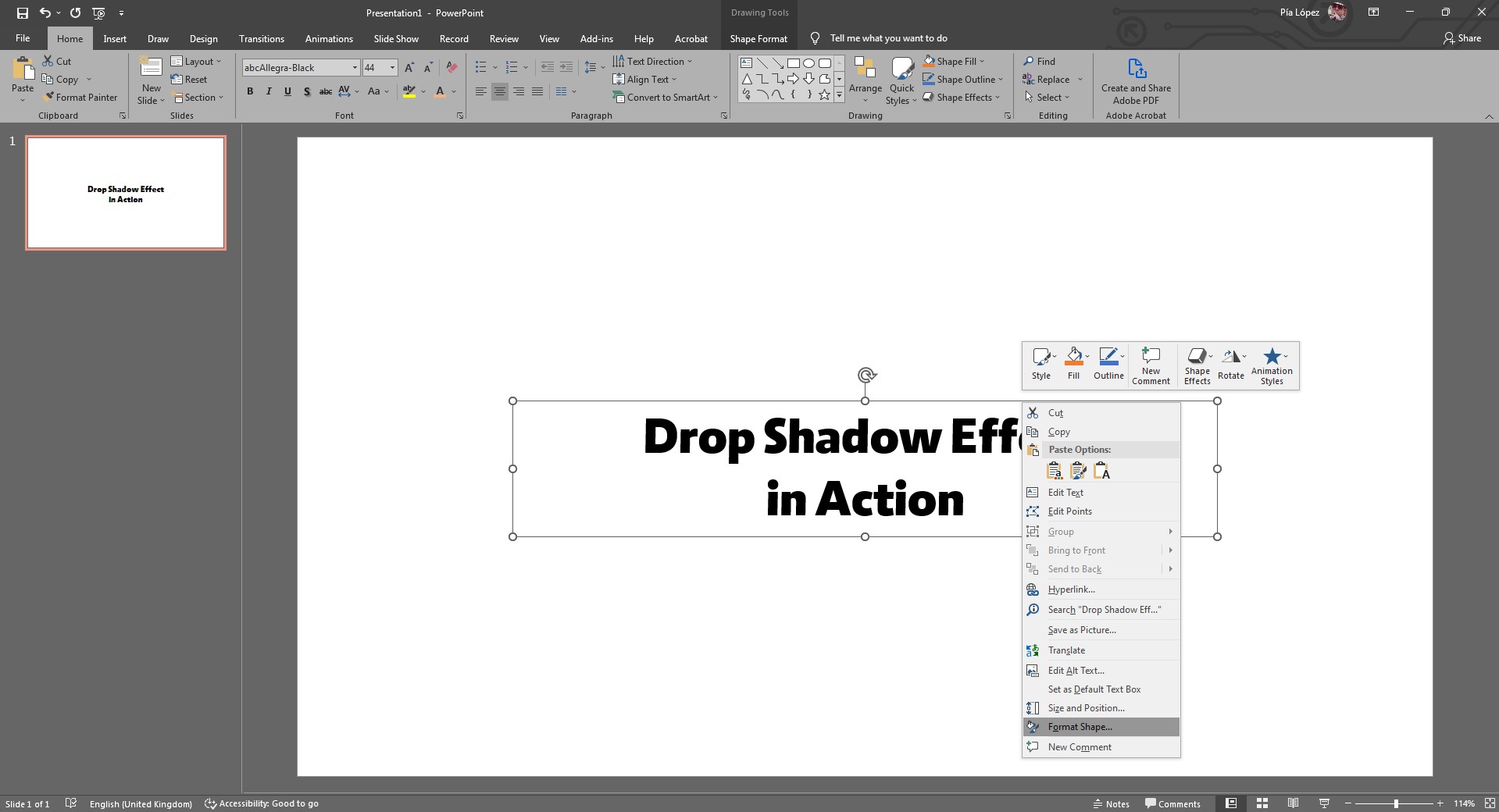Viewport: 1499px width, 812px height.
Task: Expand the Shape Effects menu
Action: [x=962, y=97]
